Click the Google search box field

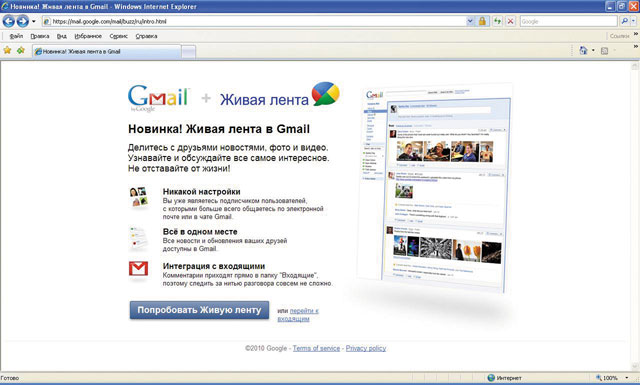[x=568, y=21]
